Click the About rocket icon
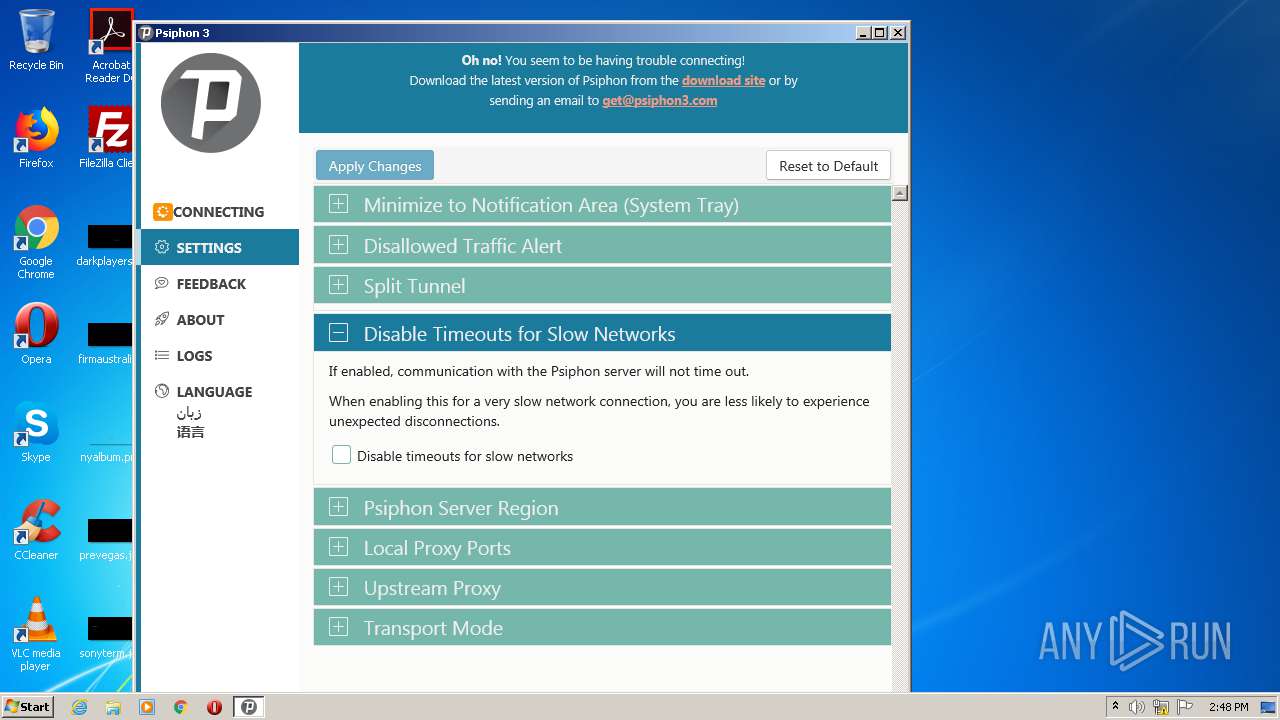 (162, 320)
